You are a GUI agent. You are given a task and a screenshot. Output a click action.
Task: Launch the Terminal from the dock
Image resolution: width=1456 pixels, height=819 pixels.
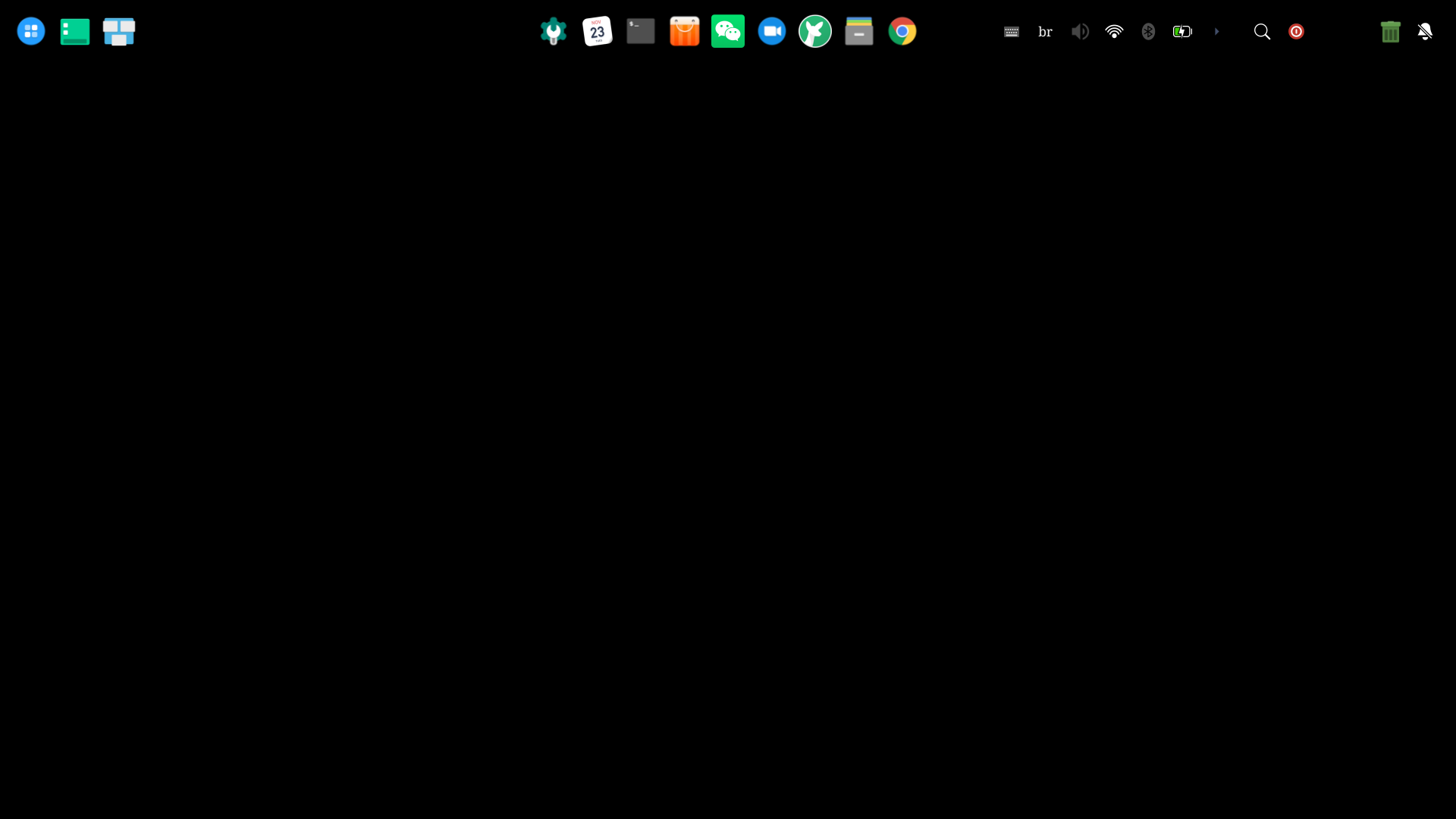click(x=641, y=31)
